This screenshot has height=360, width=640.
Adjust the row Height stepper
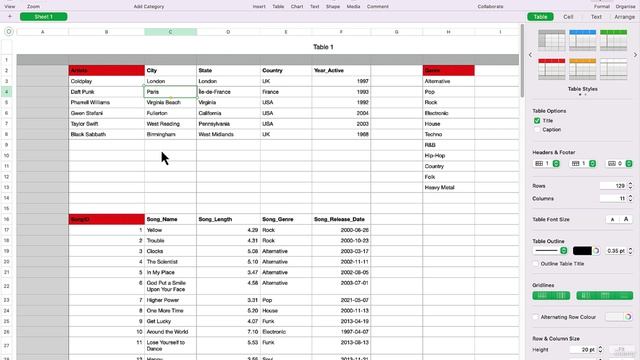600,350
